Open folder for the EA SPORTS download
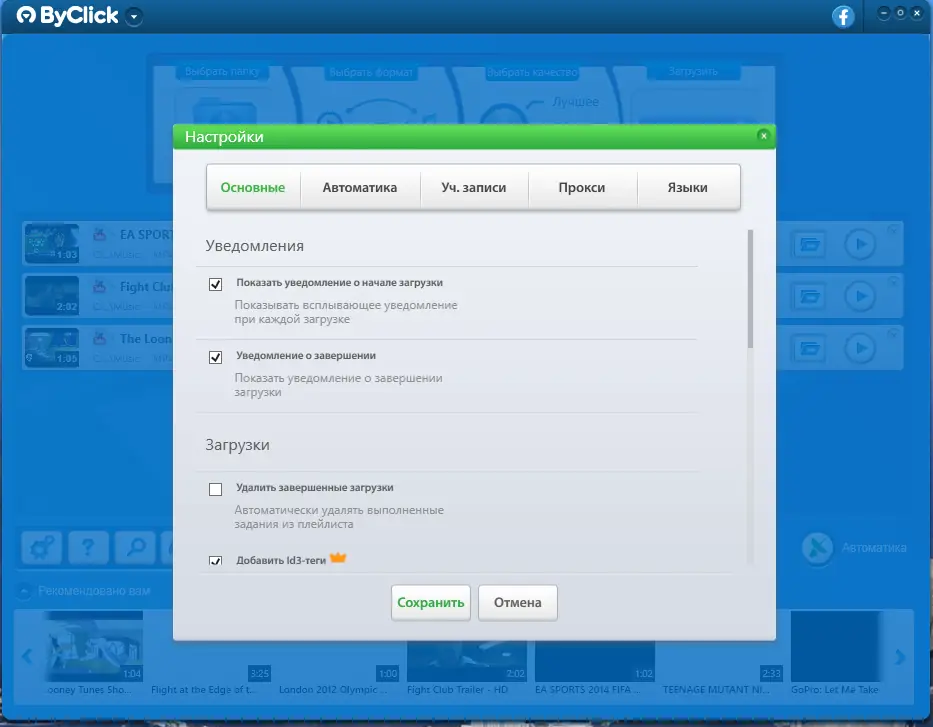 click(810, 243)
